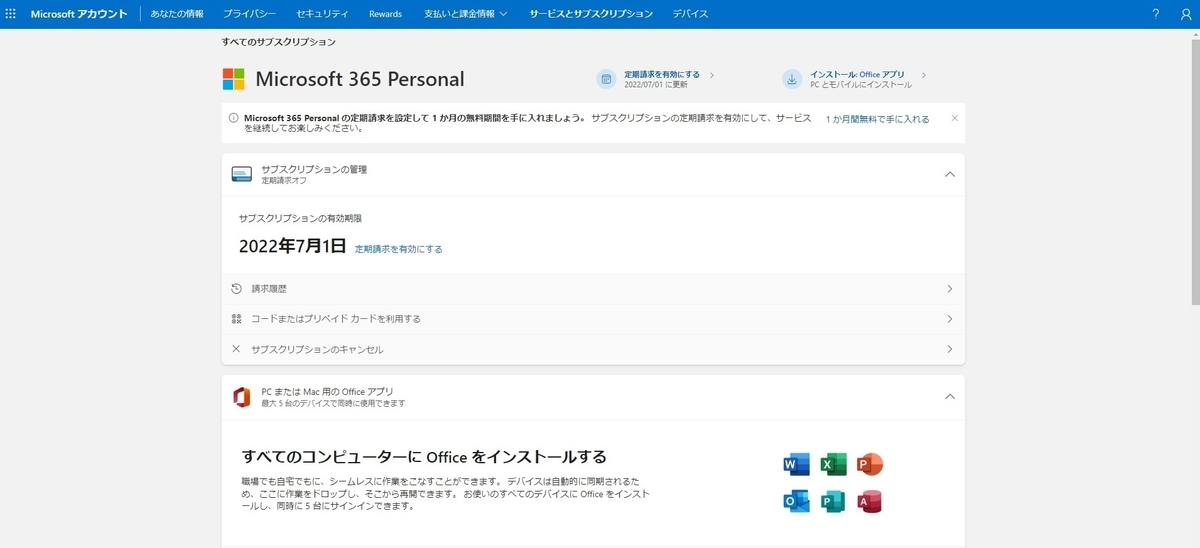The height and width of the screenshot is (548, 1200).
Task: Click PC とモバイルにインストール text
Action: pos(860,85)
